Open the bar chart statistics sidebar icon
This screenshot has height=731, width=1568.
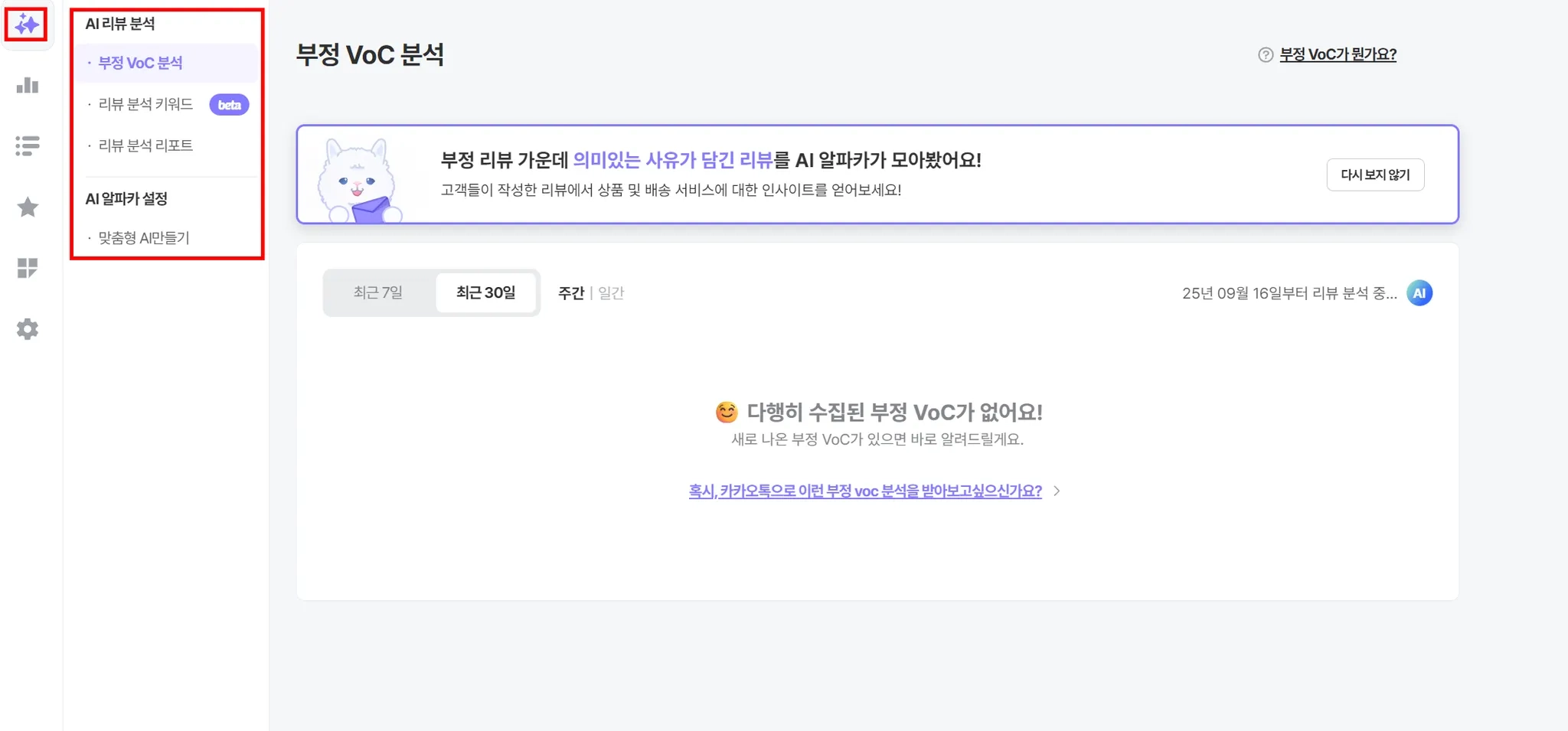28,85
